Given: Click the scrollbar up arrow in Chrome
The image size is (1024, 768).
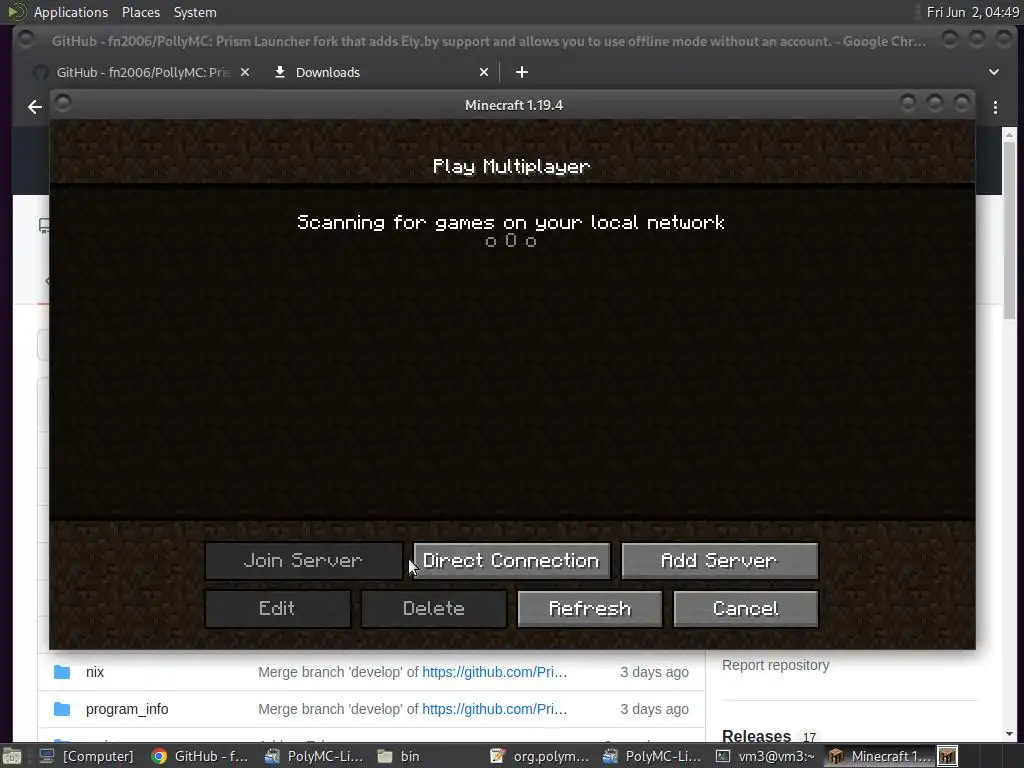Looking at the screenshot, I should click(x=1010, y=135).
